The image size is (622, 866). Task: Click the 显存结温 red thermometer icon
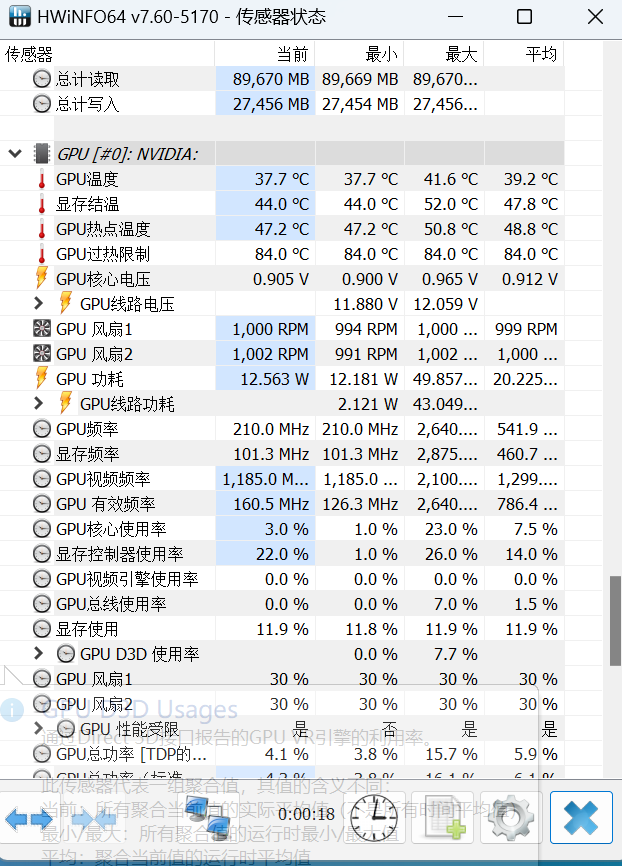point(42,203)
